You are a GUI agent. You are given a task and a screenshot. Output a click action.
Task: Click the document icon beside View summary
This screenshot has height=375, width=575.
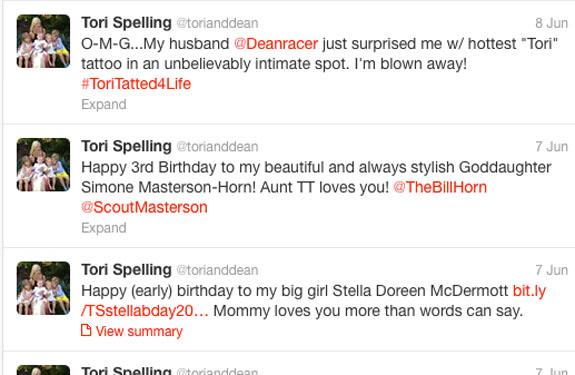coord(86,330)
